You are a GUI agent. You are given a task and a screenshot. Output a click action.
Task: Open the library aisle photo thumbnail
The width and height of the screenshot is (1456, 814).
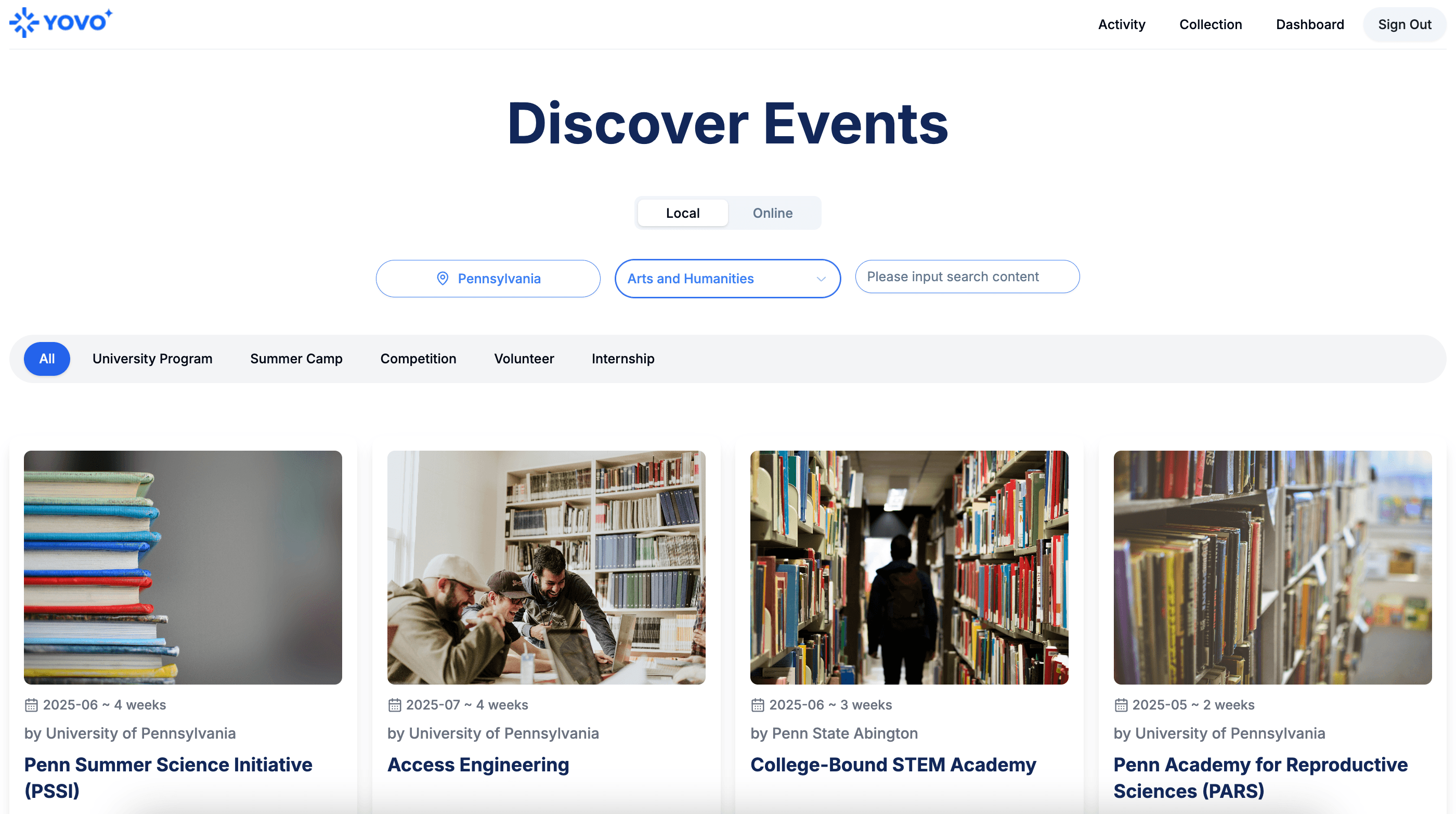click(x=909, y=568)
